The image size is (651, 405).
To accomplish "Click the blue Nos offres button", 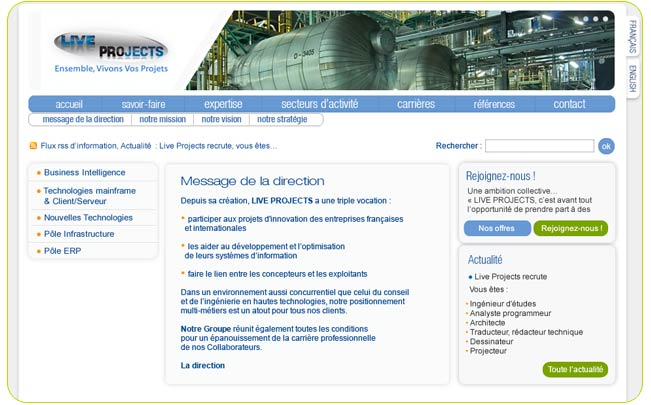I will pos(497,228).
